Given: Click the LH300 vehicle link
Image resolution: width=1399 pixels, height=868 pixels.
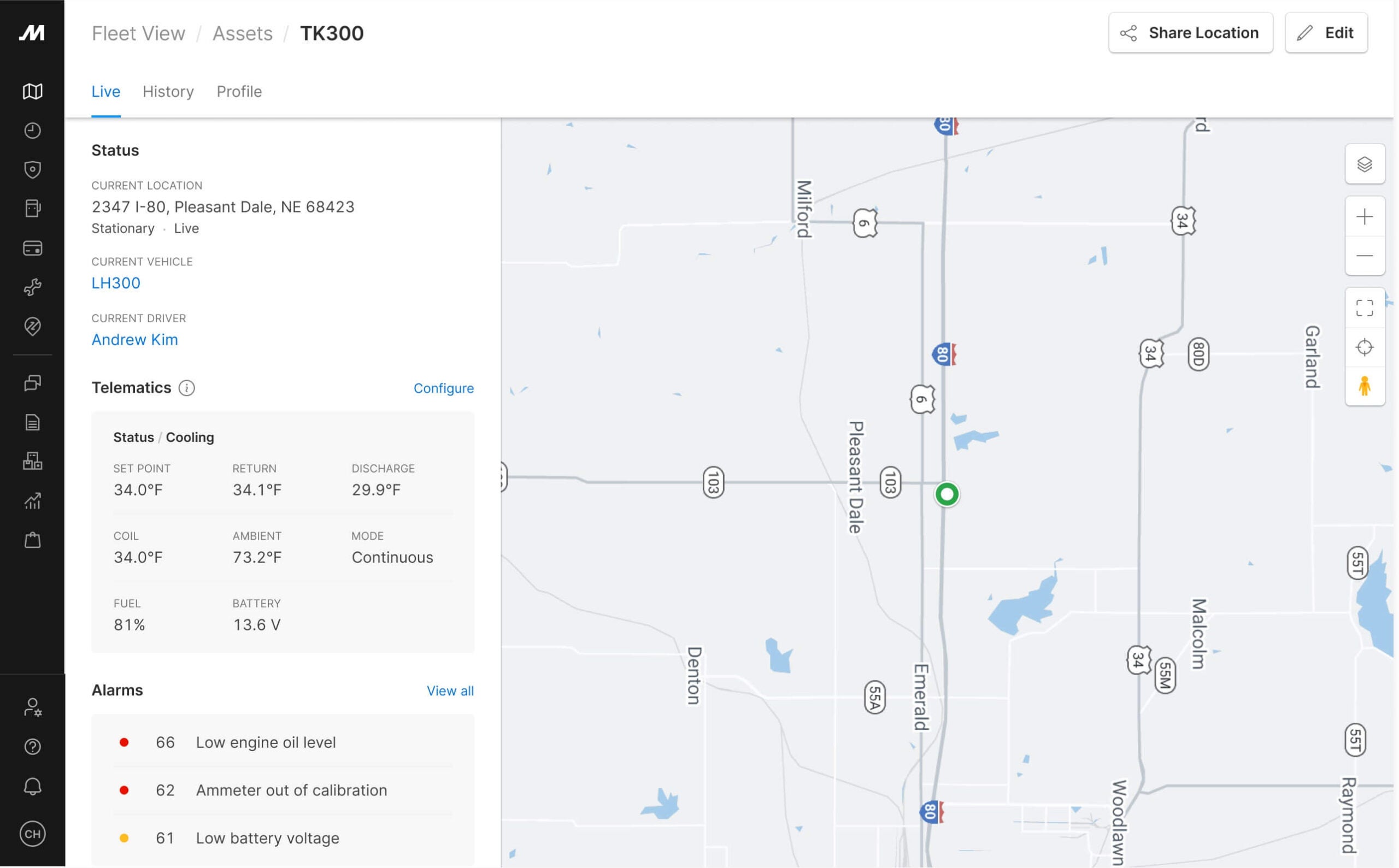Looking at the screenshot, I should 115,283.
